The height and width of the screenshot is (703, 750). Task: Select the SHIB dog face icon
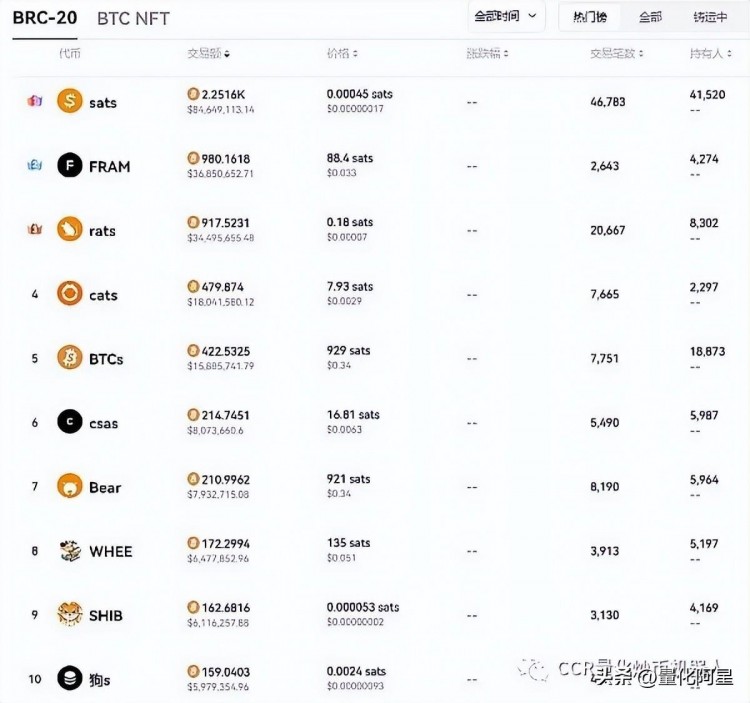pos(69,614)
